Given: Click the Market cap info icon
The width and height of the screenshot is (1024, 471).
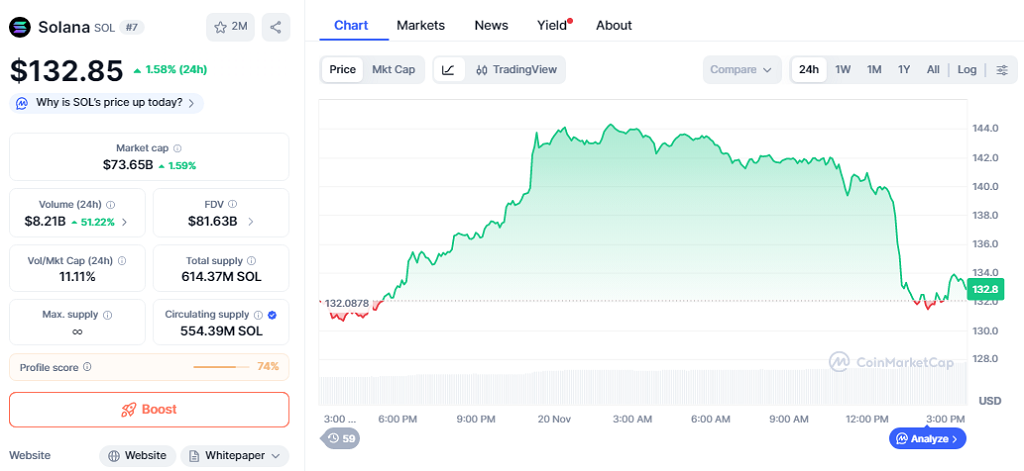Looking at the screenshot, I should [178, 148].
